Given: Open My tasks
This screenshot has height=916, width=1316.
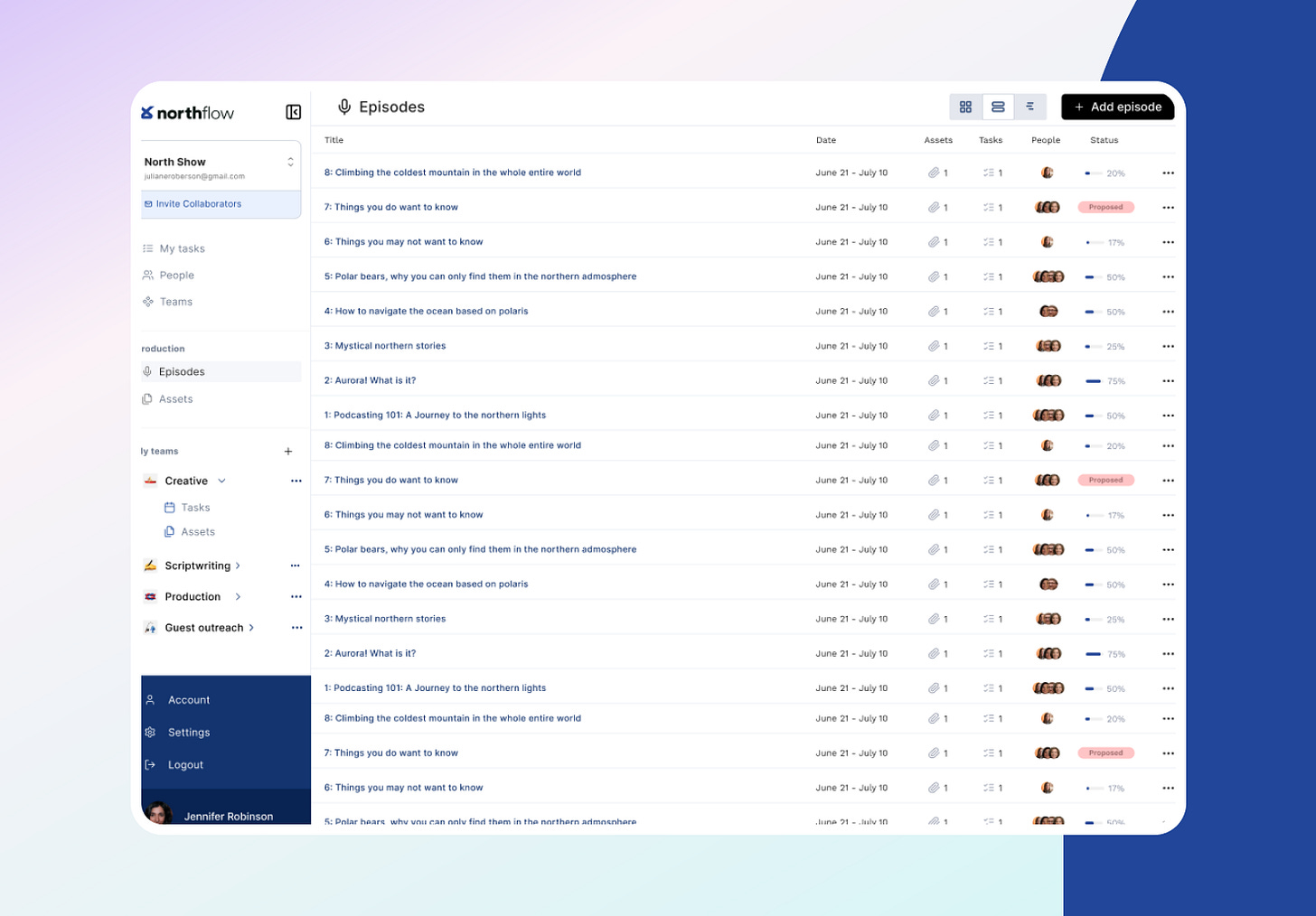Looking at the screenshot, I should (174, 248).
